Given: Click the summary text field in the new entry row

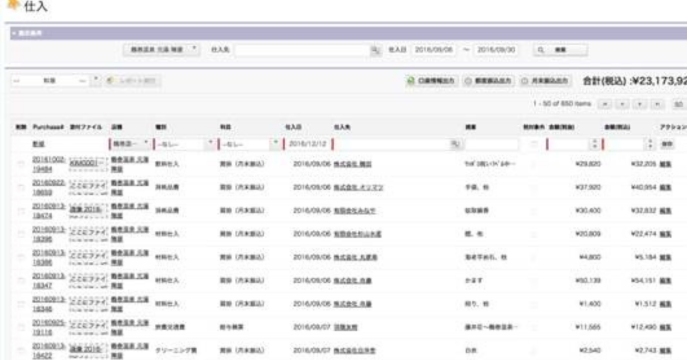Looking at the screenshot, I should [x=492, y=144].
